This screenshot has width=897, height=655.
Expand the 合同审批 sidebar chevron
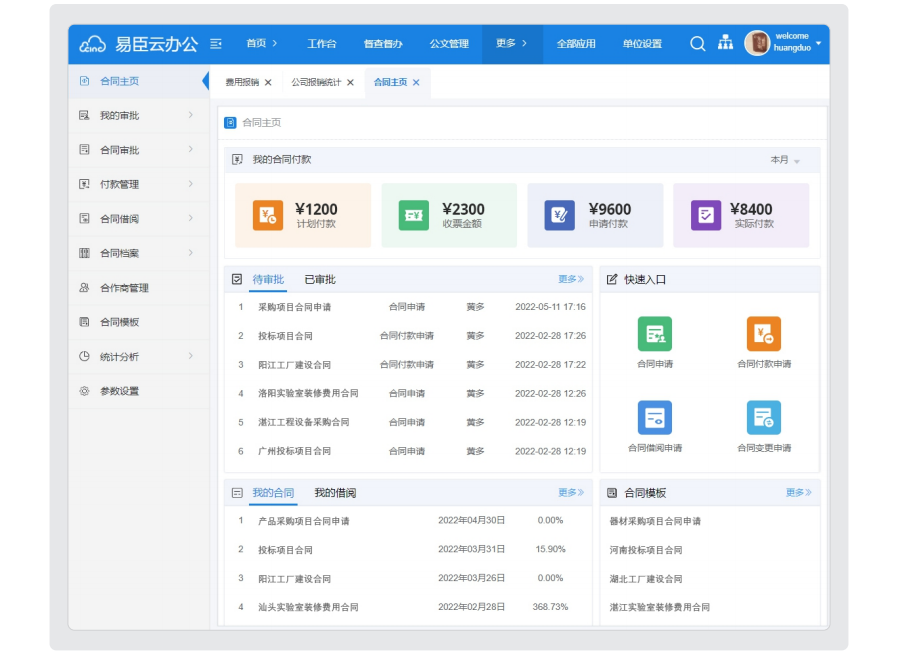190,149
